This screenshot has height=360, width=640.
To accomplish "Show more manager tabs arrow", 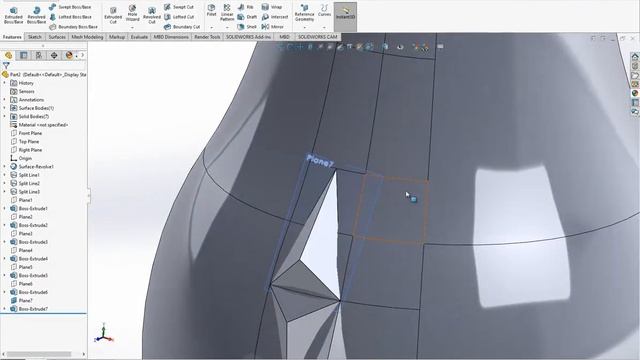I will 82,55.
